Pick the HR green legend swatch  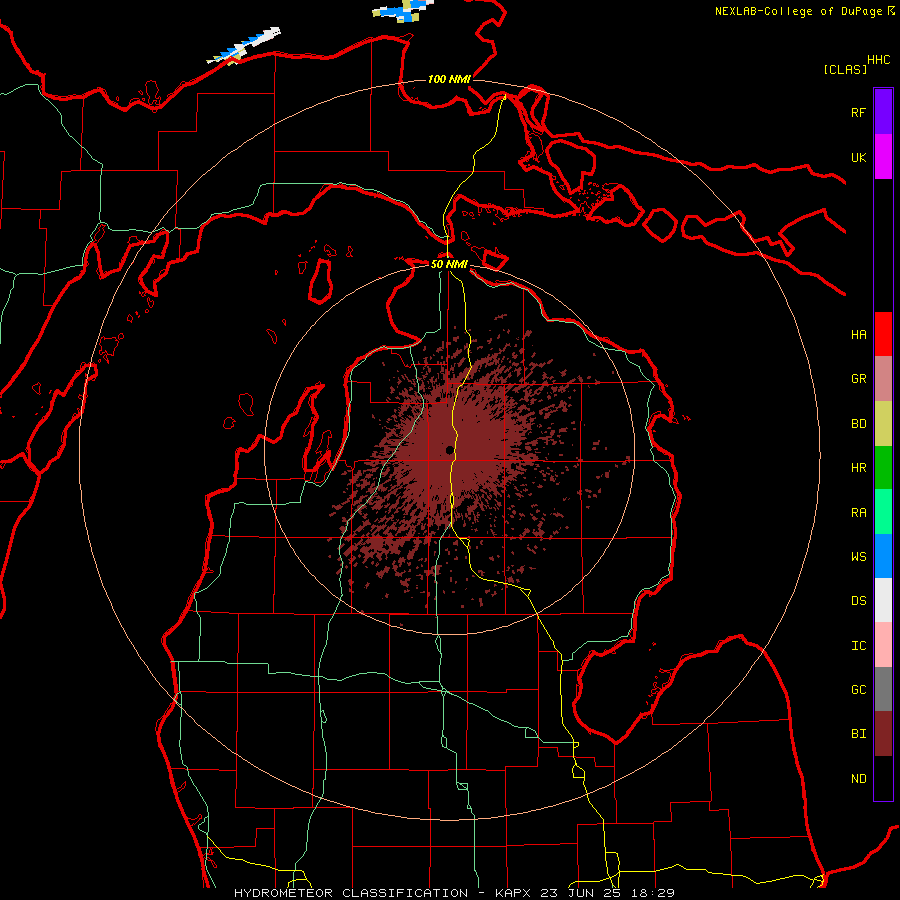point(883,468)
